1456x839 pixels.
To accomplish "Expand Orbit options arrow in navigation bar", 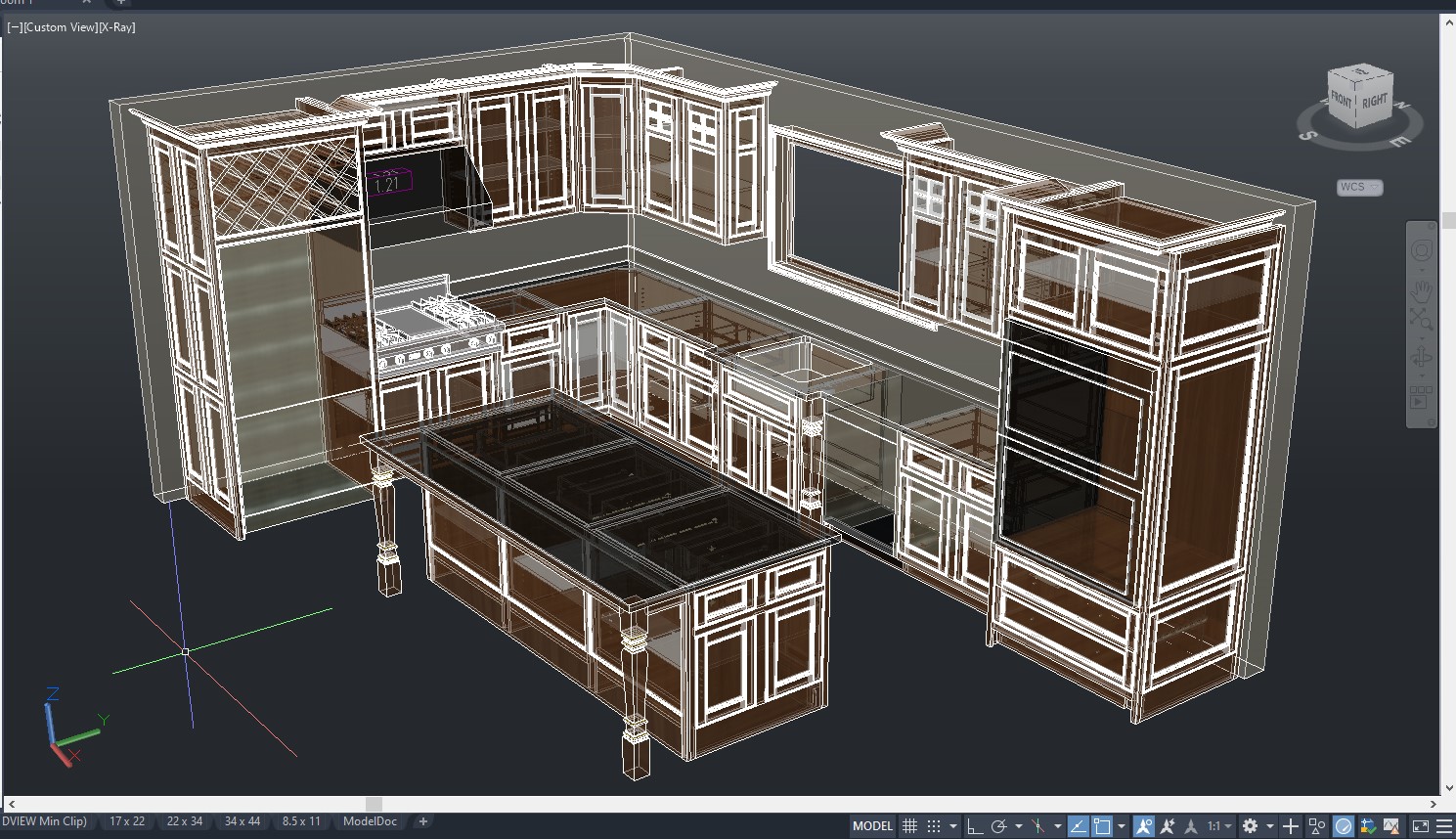I will (1422, 375).
